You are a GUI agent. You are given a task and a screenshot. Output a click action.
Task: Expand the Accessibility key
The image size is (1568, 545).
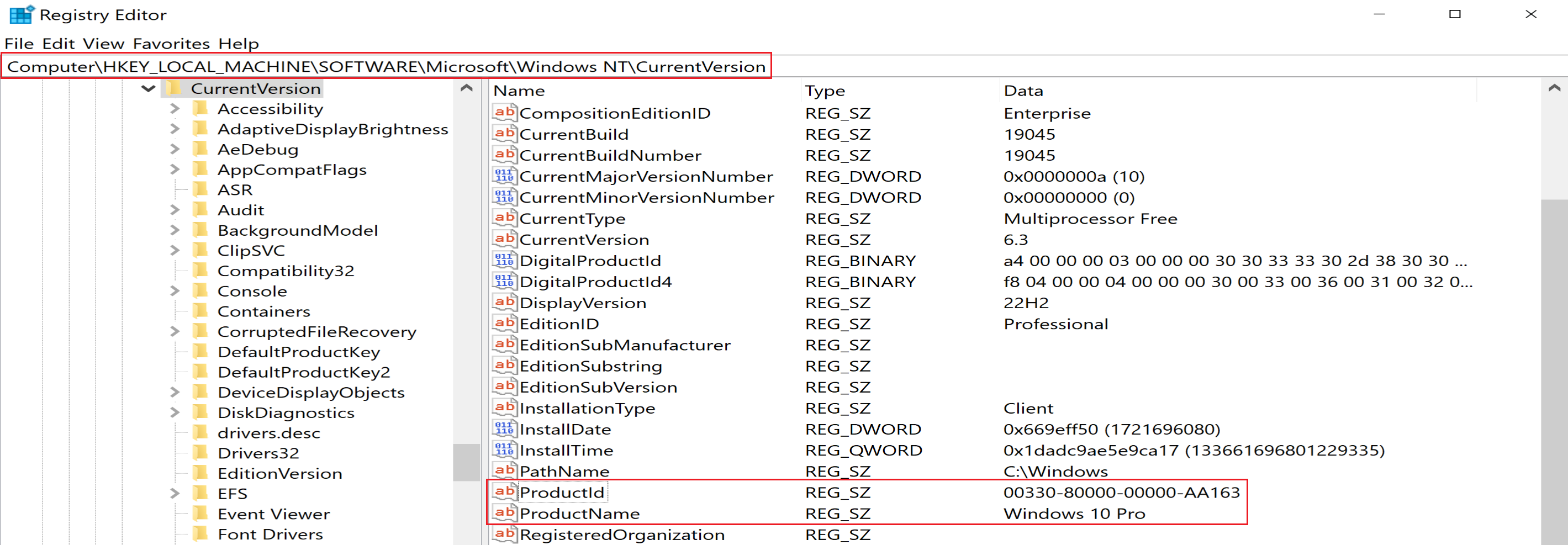pos(175,109)
